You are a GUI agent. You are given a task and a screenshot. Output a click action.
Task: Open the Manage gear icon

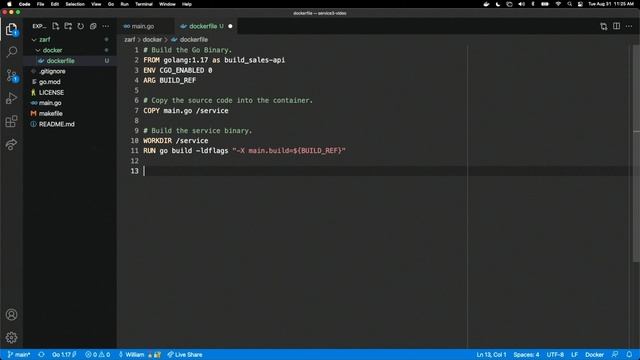coord(11,338)
